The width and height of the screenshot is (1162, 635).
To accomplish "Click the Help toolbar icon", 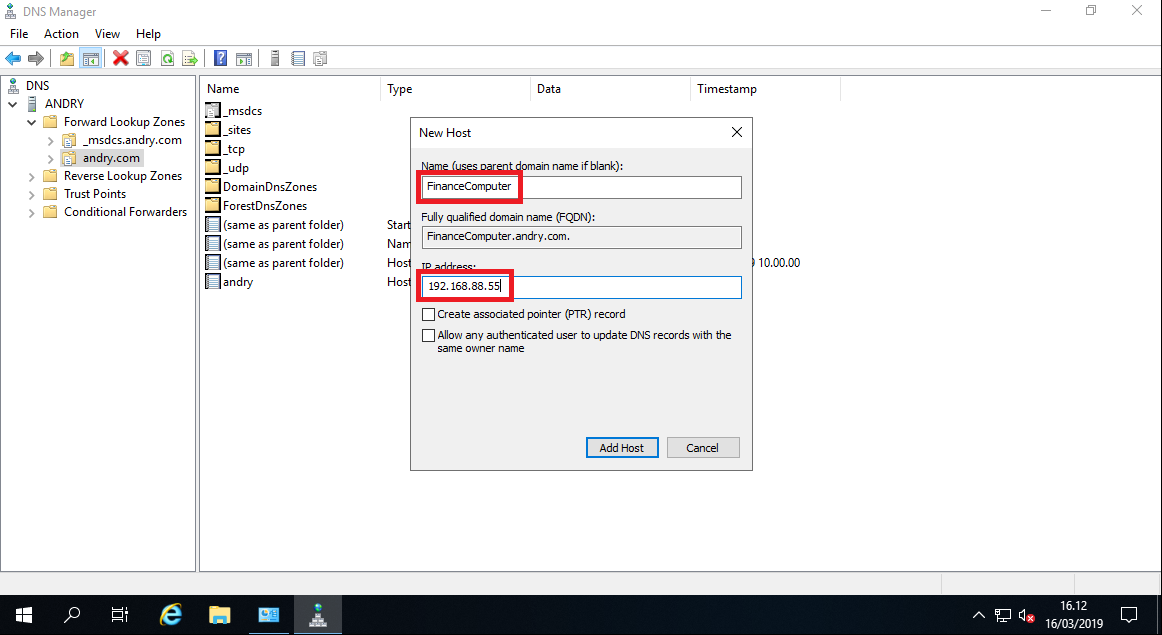I will (219, 57).
